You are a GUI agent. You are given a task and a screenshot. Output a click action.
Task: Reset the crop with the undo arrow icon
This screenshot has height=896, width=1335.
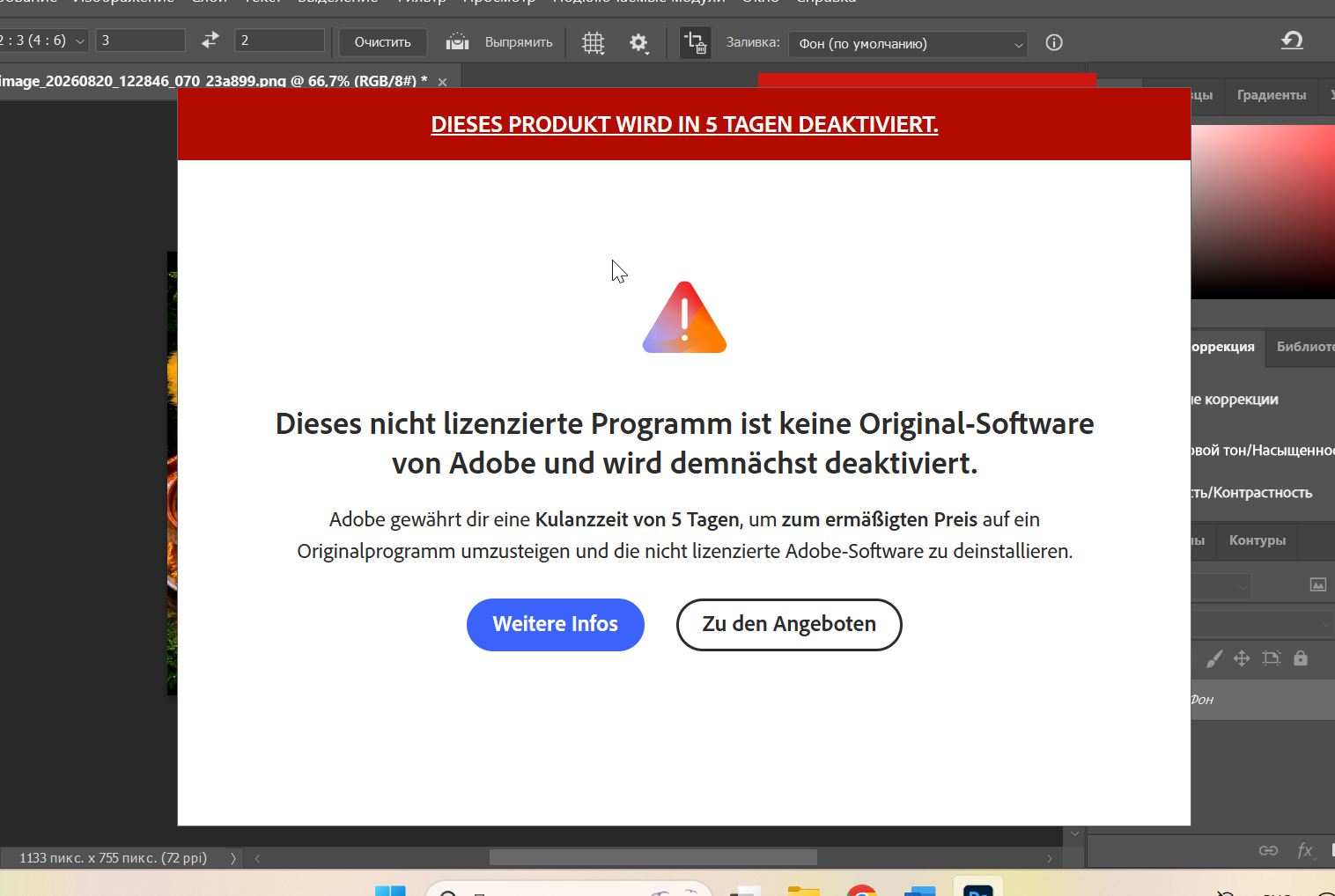(1292, 40)
